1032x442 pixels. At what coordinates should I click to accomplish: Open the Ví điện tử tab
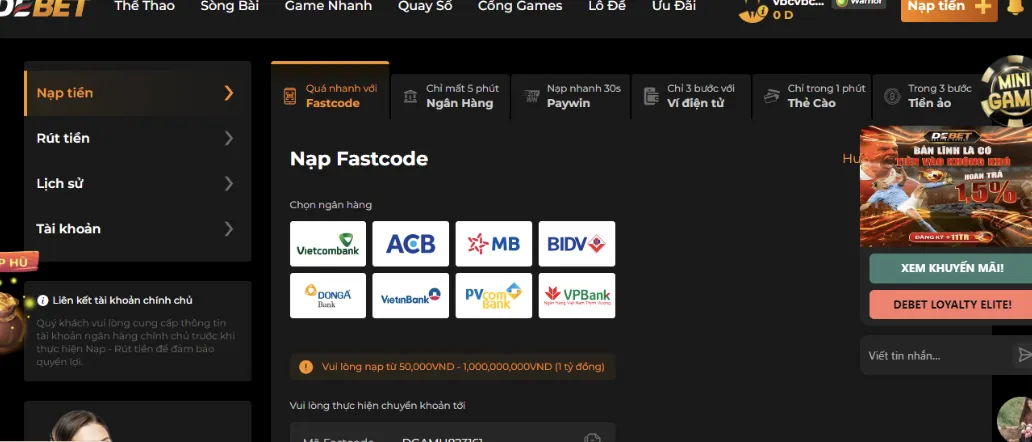pos(690,96)
